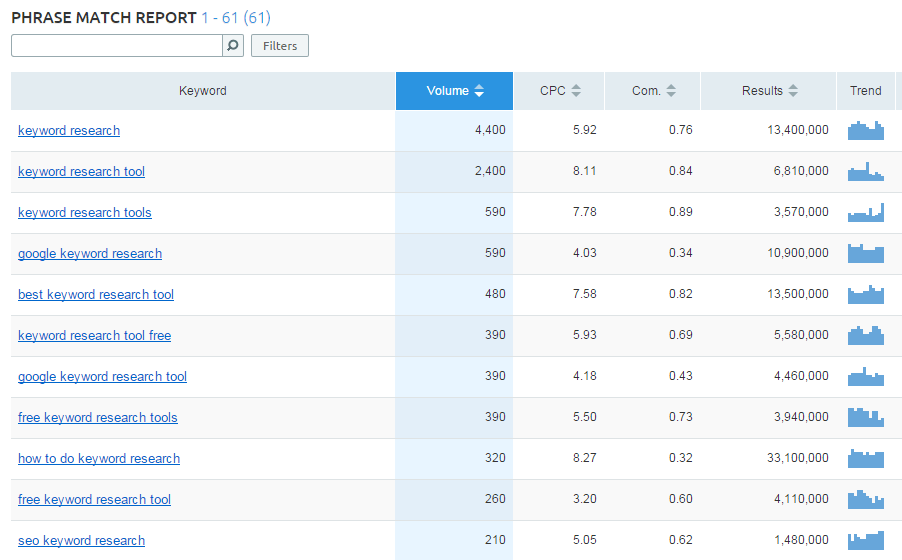
Task: View trend chart for 'keyword research tool free'
Action: pos(866,335)
